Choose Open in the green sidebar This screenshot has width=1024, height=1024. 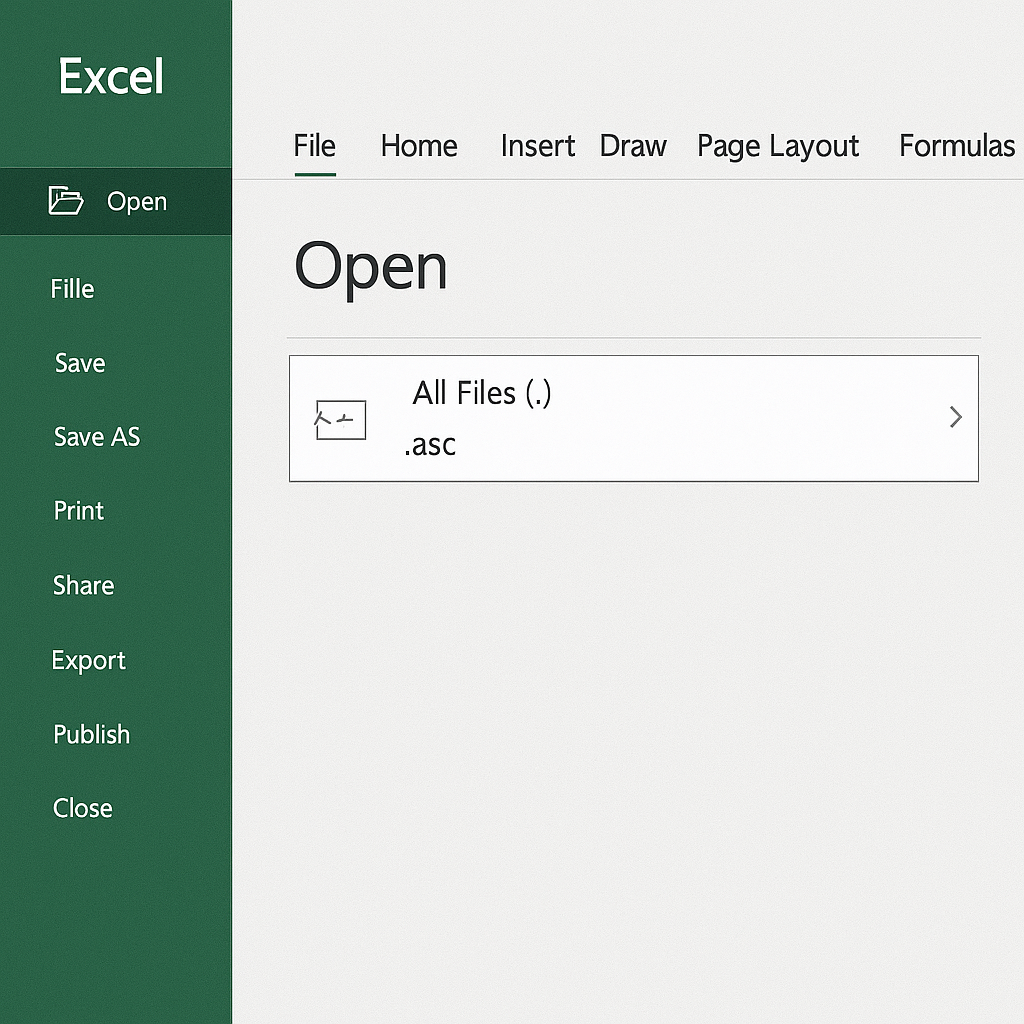[x=116, y=201]
